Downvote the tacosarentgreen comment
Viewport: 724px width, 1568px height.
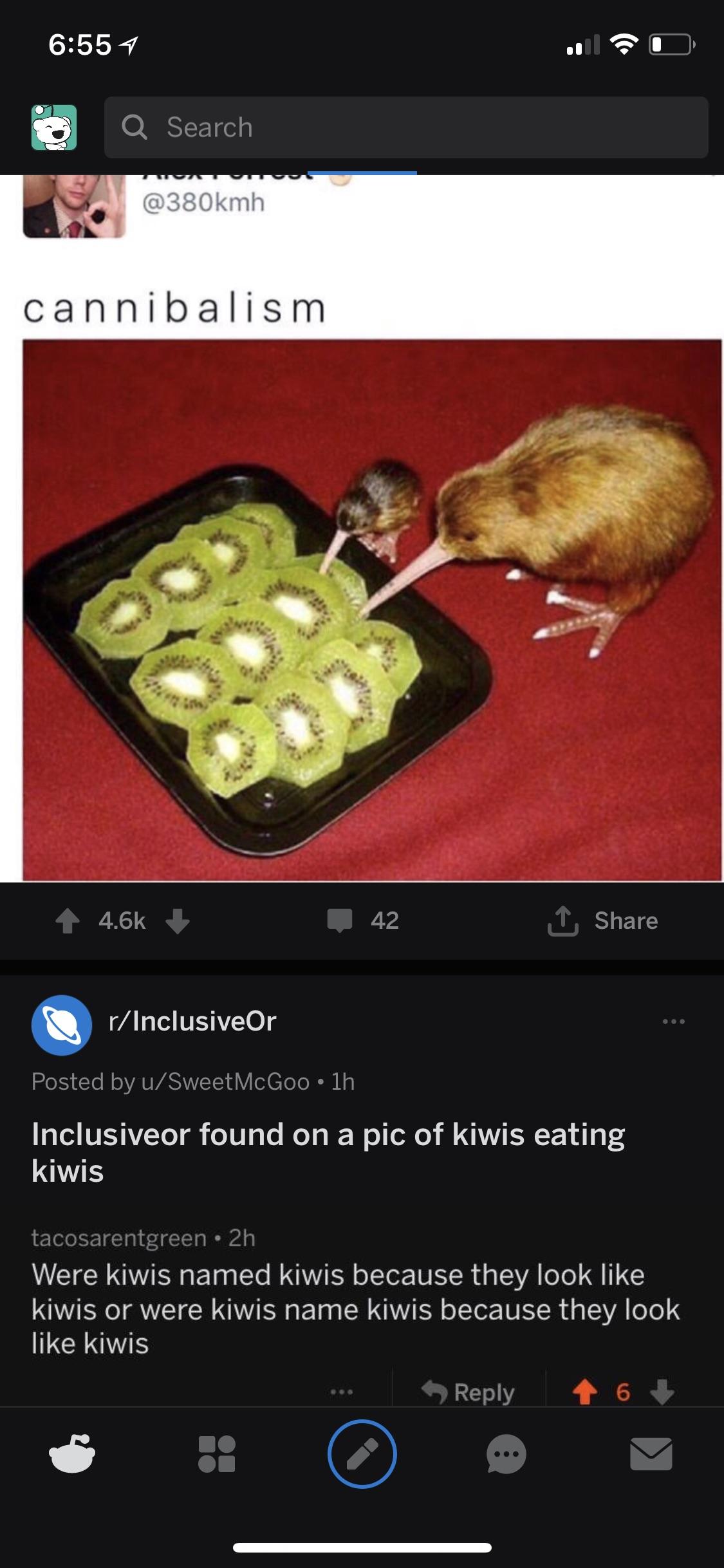tap(662, 1392)
